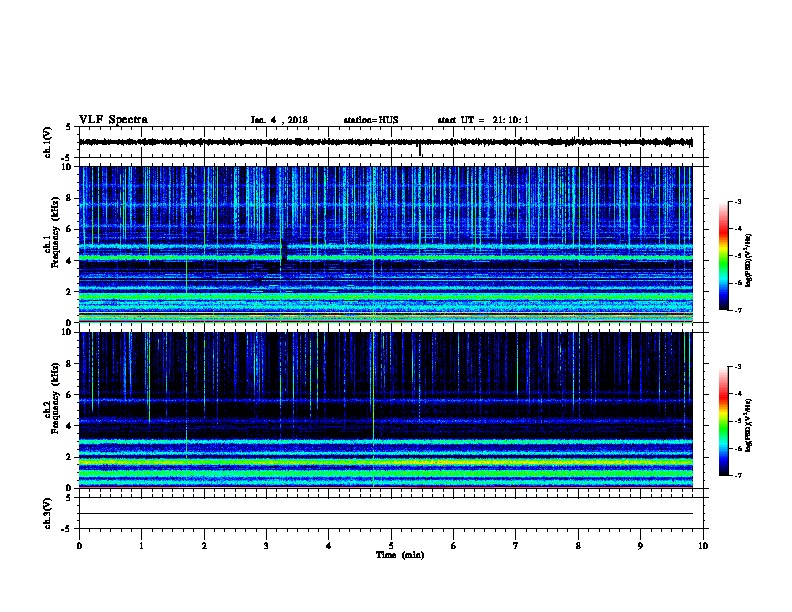Click the ch.2 "Frequency (kHz)" axis label
792x612 pixels.
click(x=55, y=398)
